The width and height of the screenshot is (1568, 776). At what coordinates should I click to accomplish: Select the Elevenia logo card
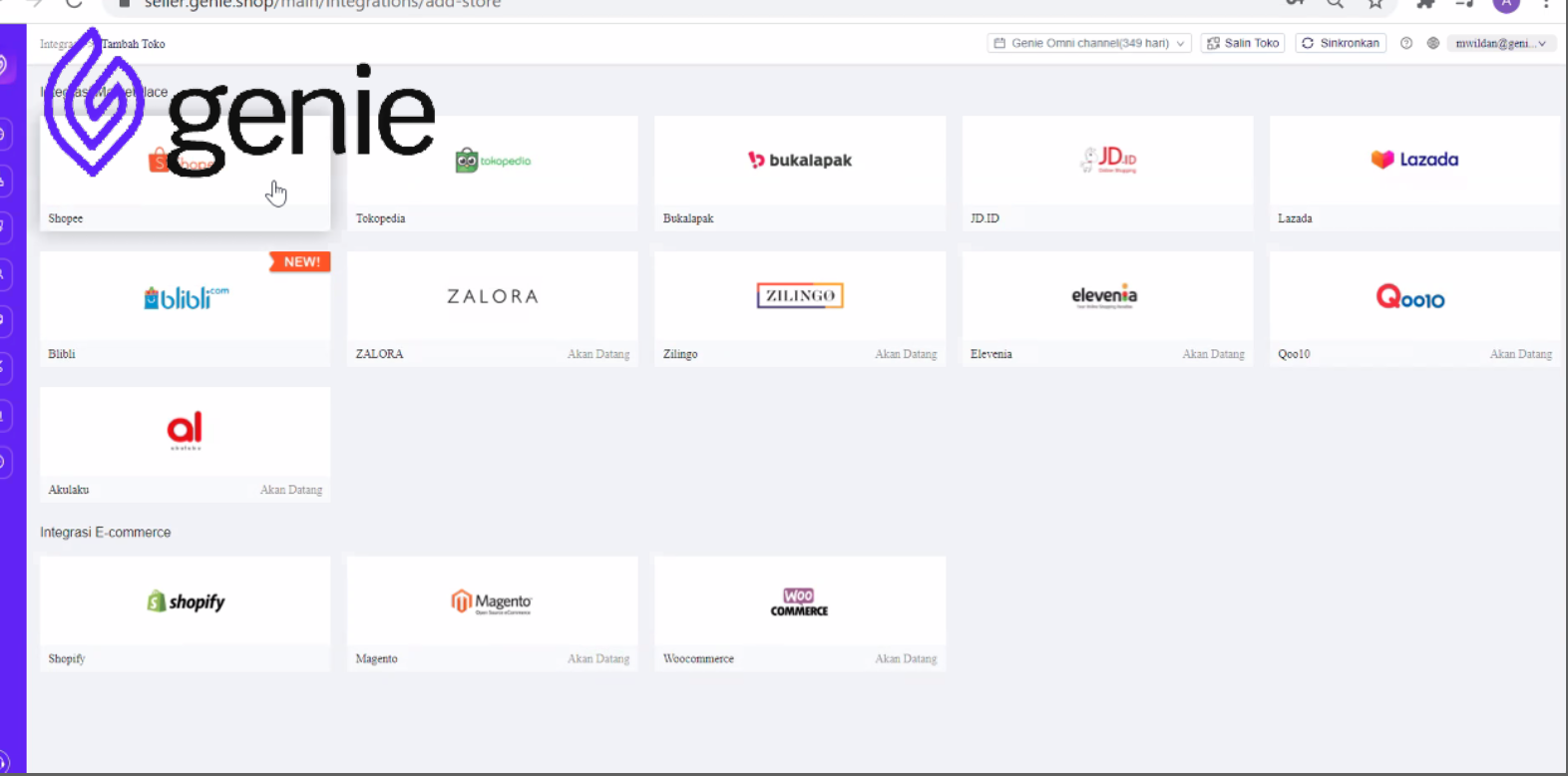point(1107,309)
